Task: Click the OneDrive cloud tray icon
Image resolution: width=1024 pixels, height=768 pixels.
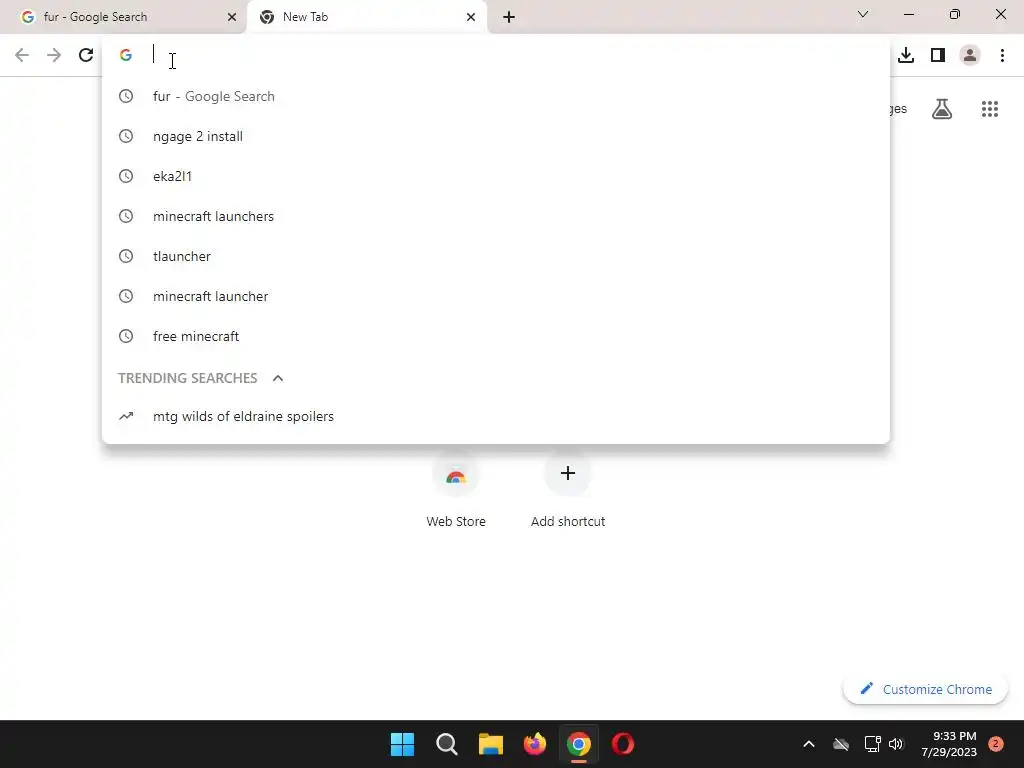Action: [x=841, y=744]
